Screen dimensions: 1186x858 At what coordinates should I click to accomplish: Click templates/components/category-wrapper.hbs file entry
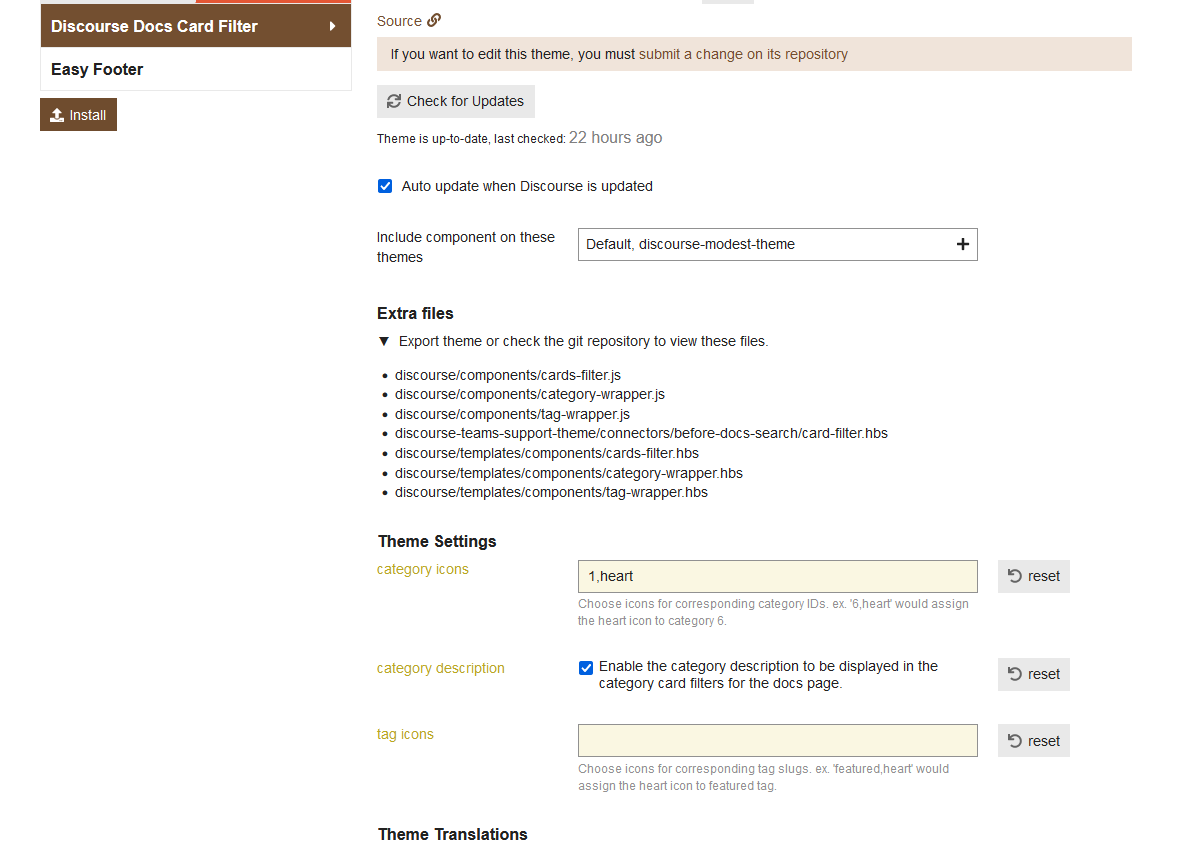569,474
